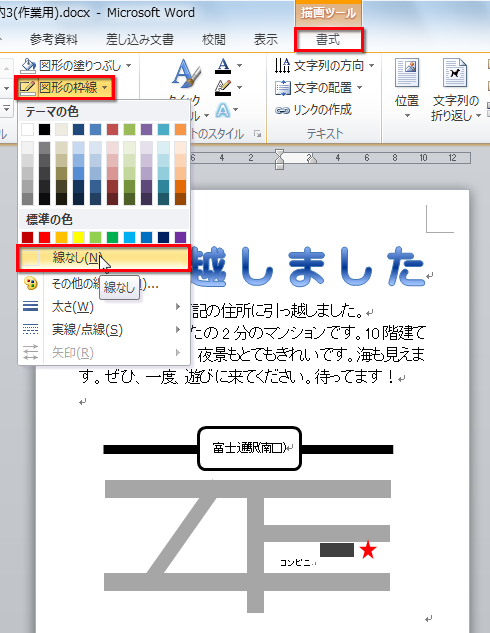Open the 参考資料 ribbon tab
Image resolution: width=490 pixels, height=633 pixels.
pos(54,40)
